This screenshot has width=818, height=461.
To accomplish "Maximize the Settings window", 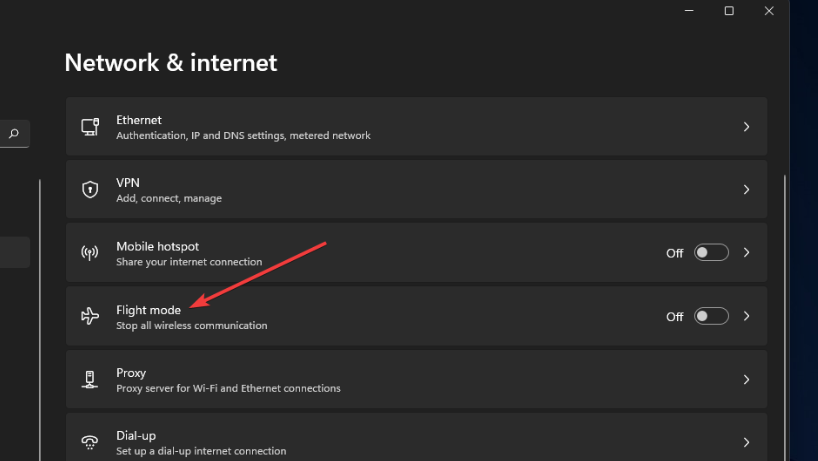I will point(729,11).
